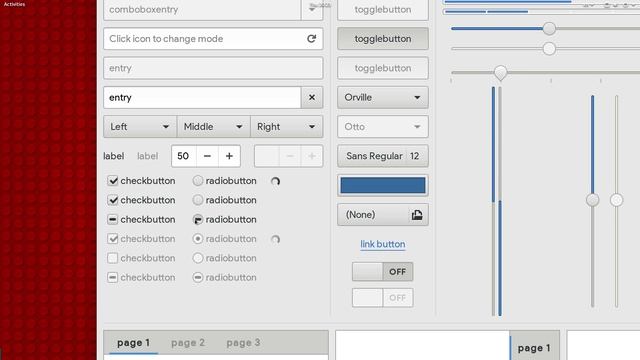
Task: Click the comboboxentry text field
Action: 202,9
